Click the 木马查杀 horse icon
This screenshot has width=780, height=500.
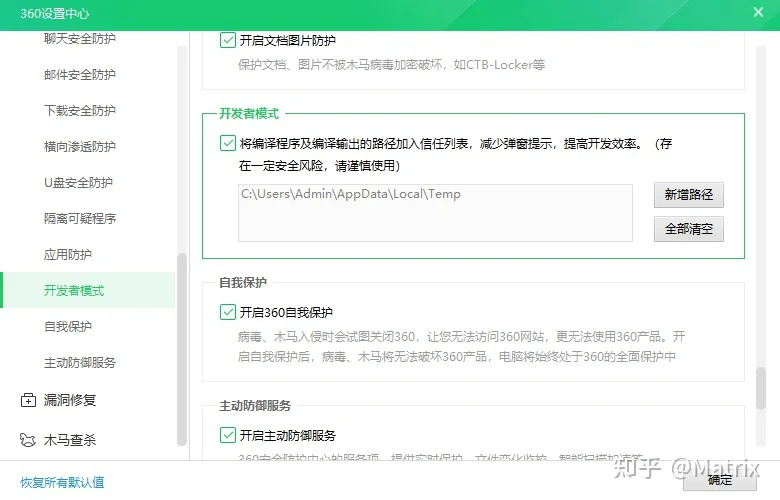click(28, 440)
